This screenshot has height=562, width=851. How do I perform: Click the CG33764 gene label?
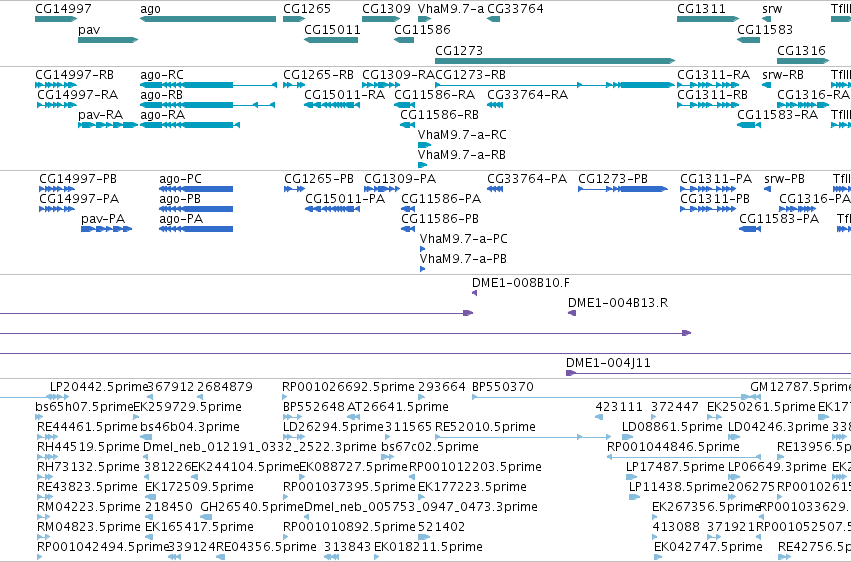515,9
